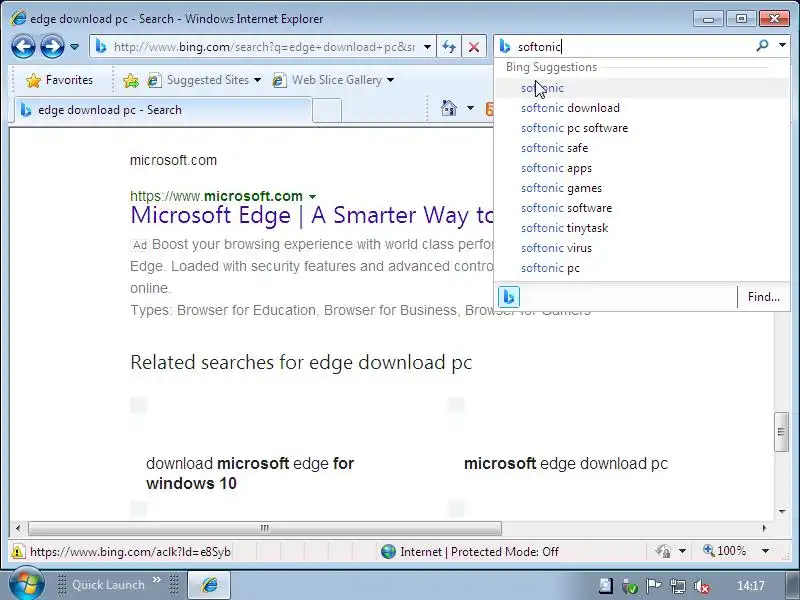Click the horizontal scrollbar left arrow

coord(18,528)
